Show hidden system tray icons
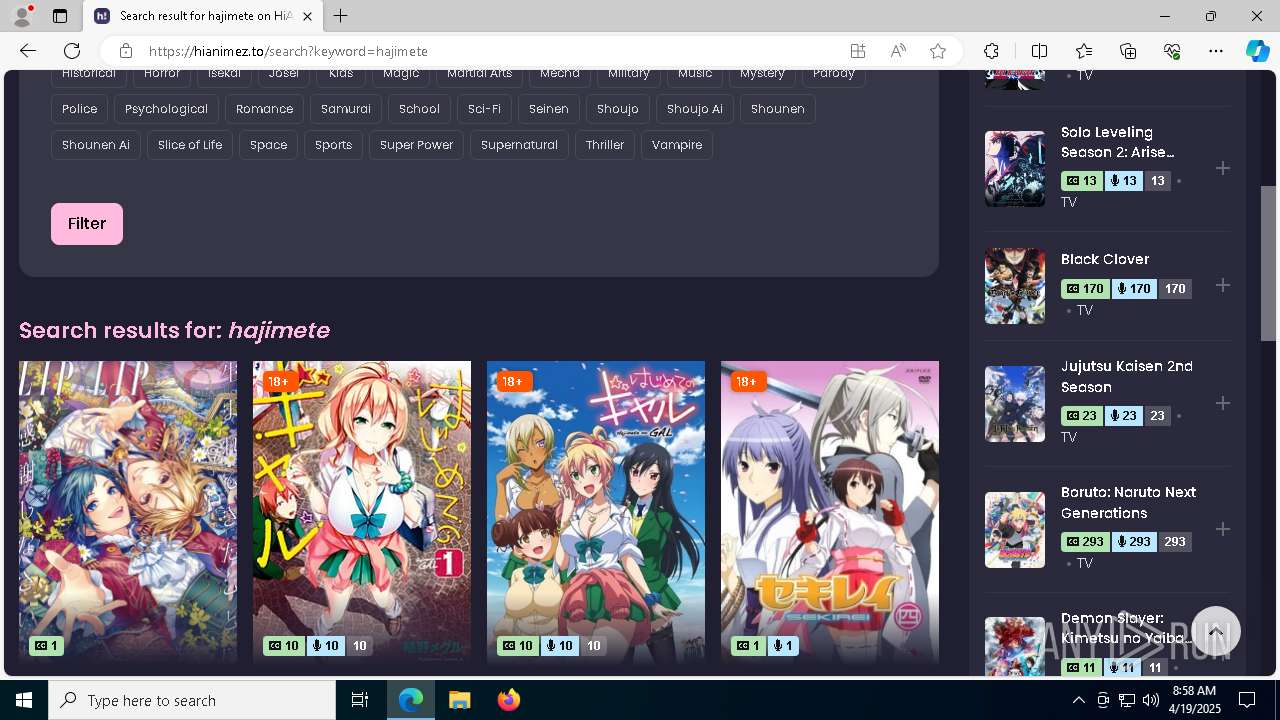This screenshot has height=720, width=1280. pos(1078,700)
